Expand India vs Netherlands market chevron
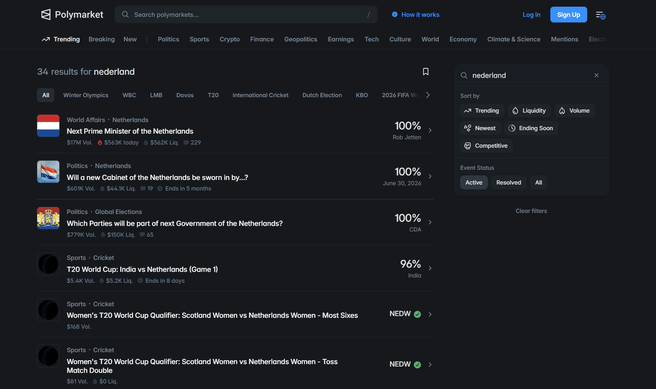 pos(430,269)
